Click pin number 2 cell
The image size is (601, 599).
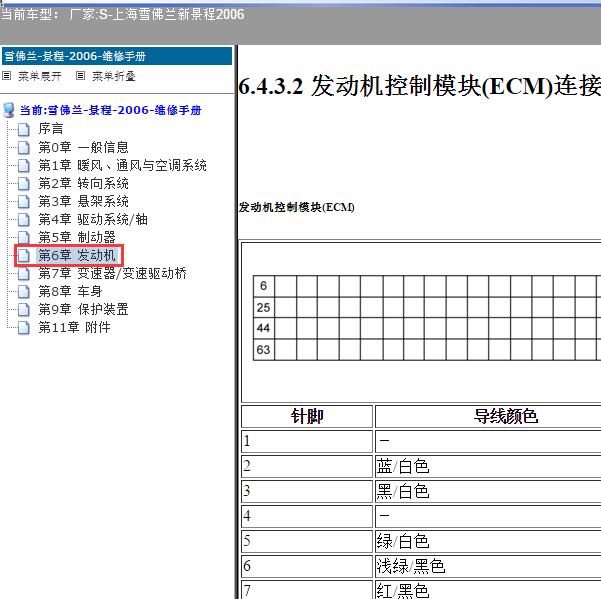pos(307,466)
